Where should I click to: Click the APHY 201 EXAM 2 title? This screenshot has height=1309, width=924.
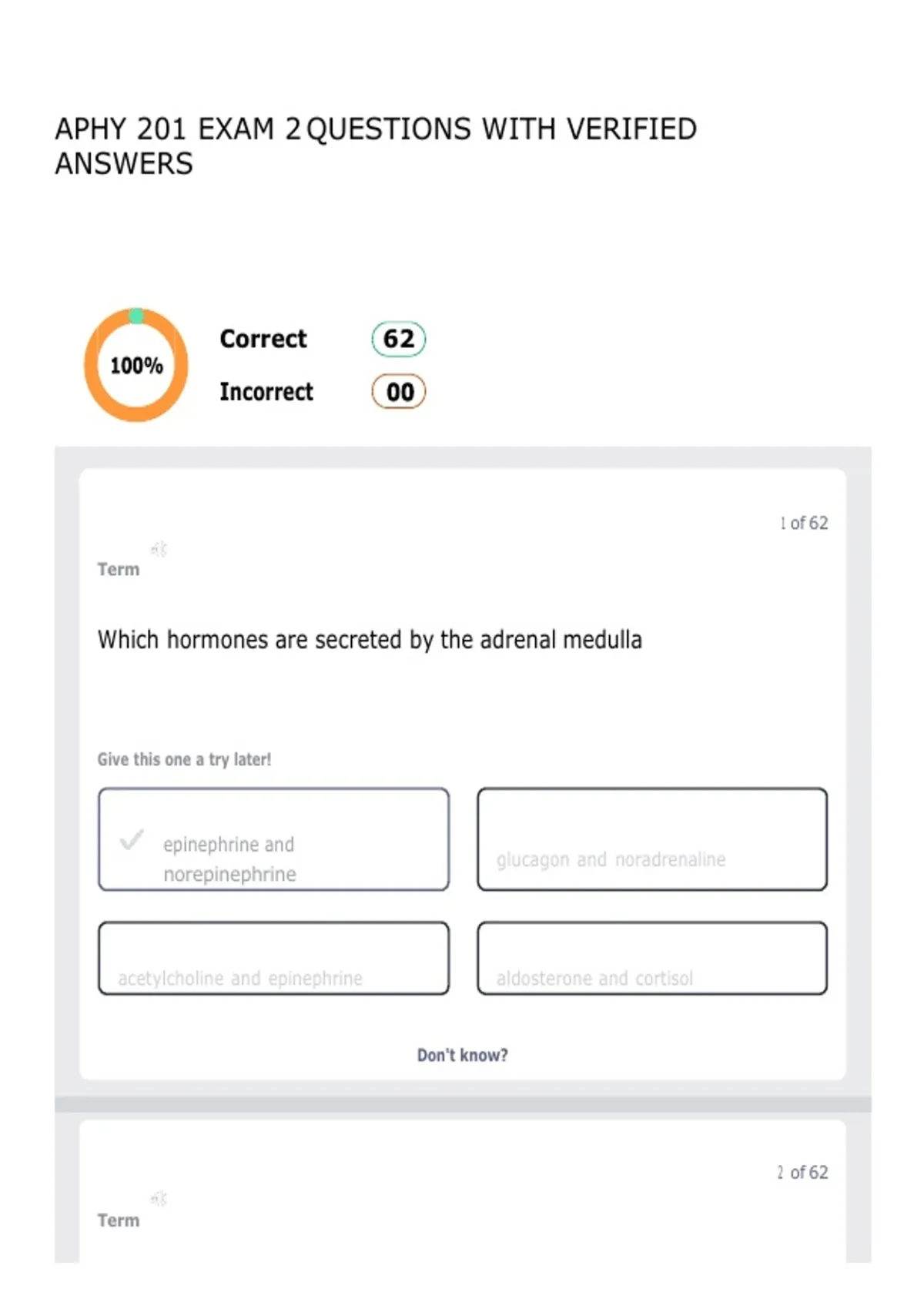click(376, 146)
